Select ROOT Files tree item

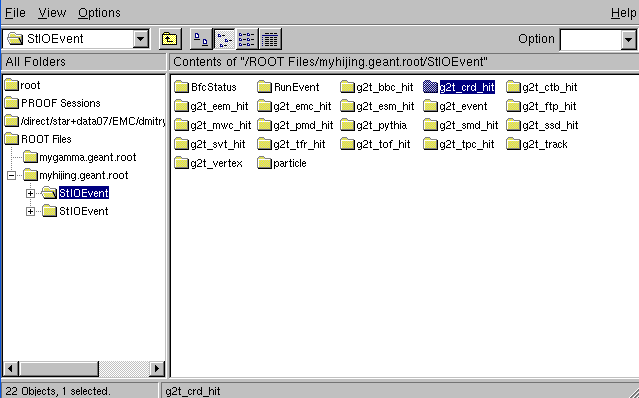point(38,139)
